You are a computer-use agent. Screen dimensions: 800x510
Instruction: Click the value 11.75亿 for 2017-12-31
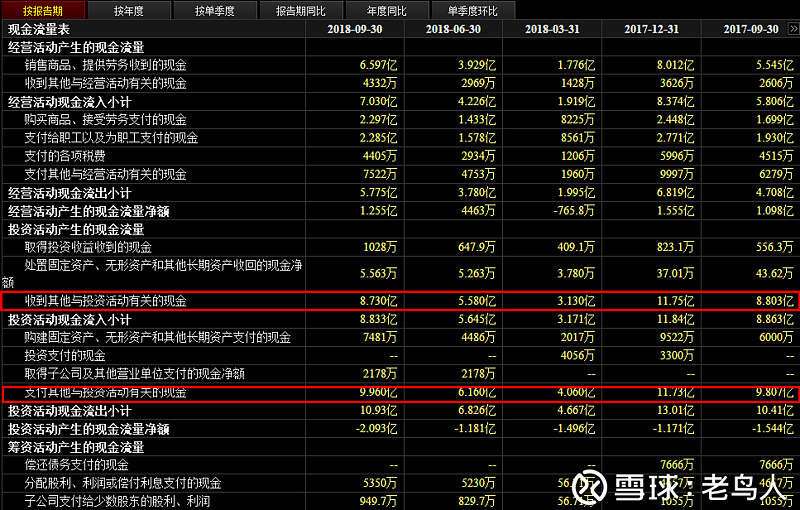point(676,301)
